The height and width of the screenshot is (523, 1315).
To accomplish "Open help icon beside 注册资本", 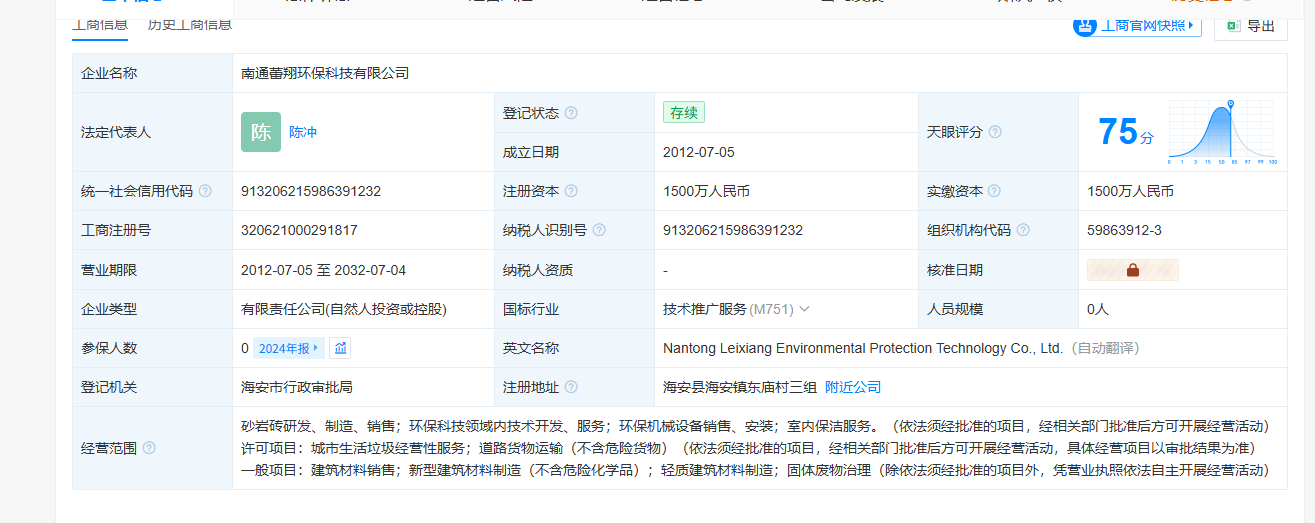I will [x=571, y=191].
